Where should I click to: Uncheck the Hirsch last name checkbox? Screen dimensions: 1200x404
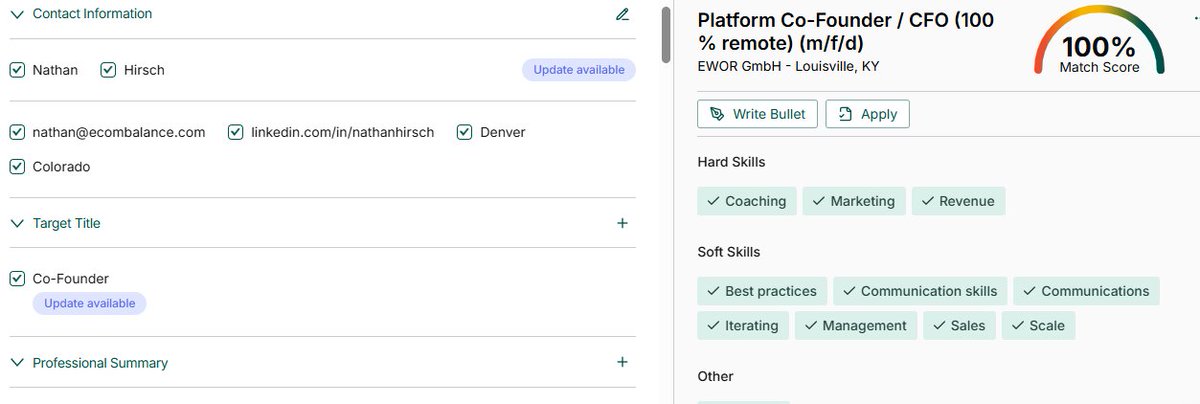click(x=109, y=70)
